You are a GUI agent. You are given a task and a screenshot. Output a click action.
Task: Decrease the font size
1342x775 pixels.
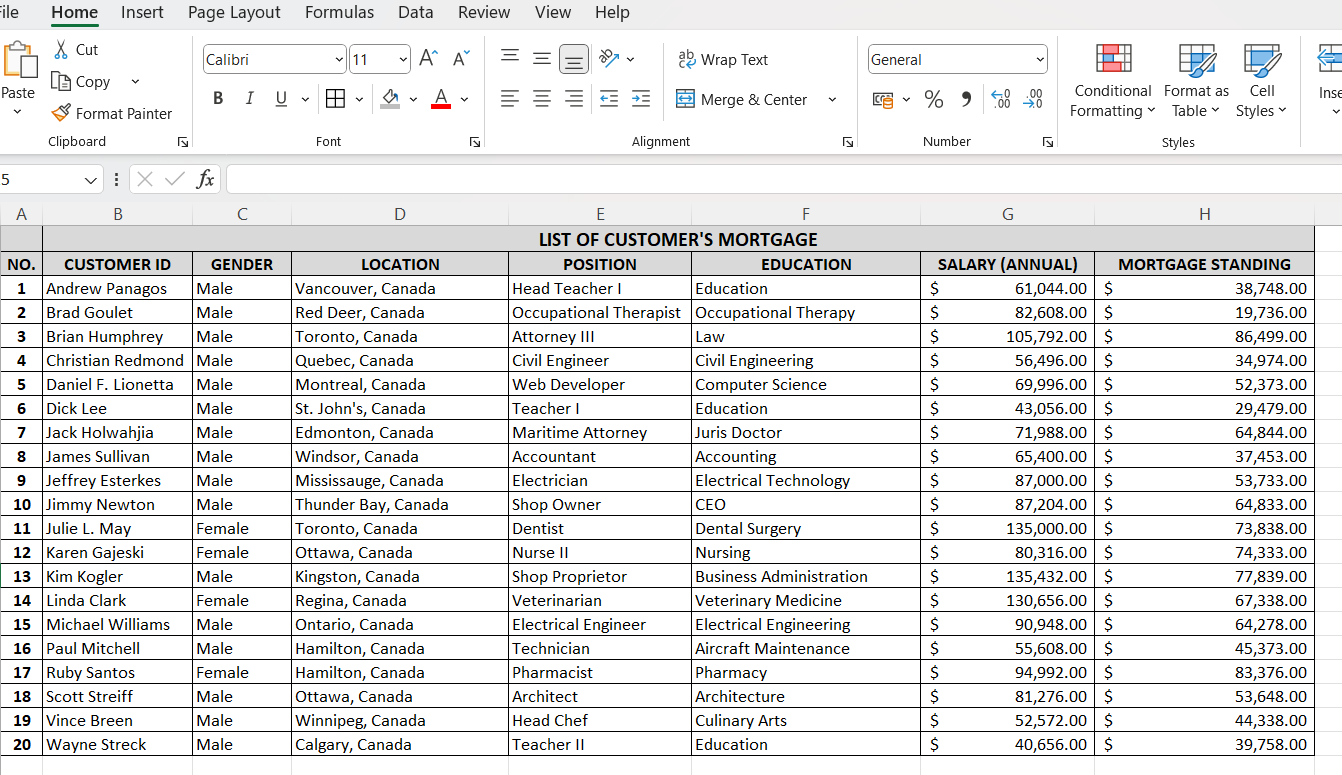(460, 59)
